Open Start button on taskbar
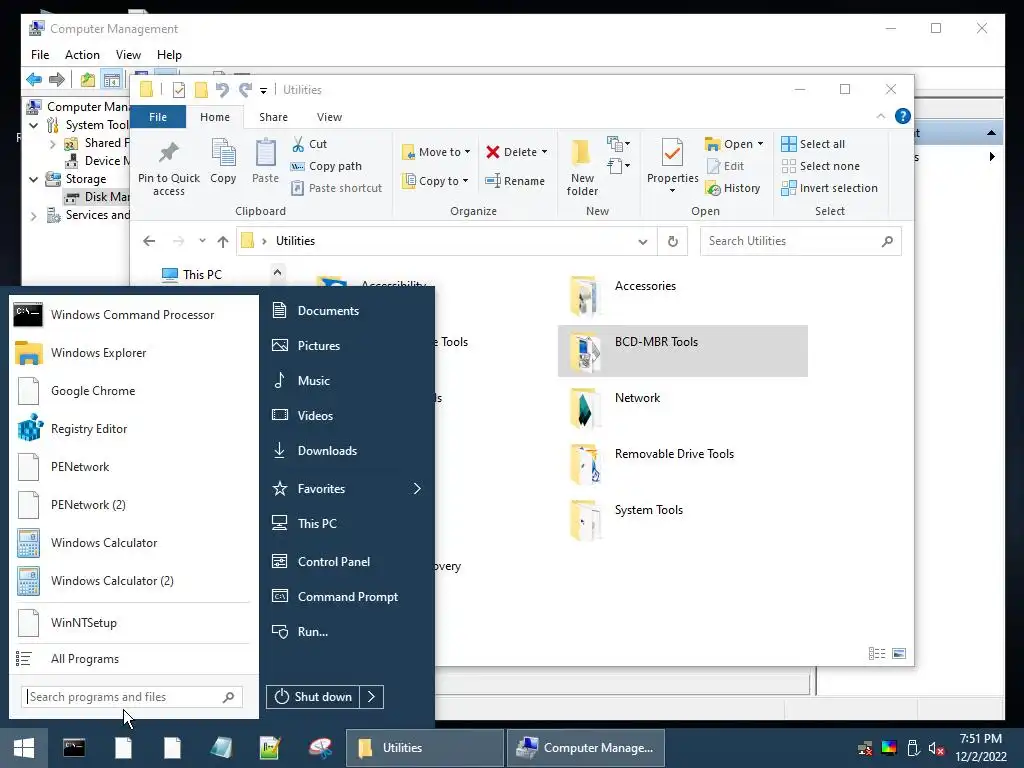1024x768 pixels. pyautogui.click(x=24, y=748)
